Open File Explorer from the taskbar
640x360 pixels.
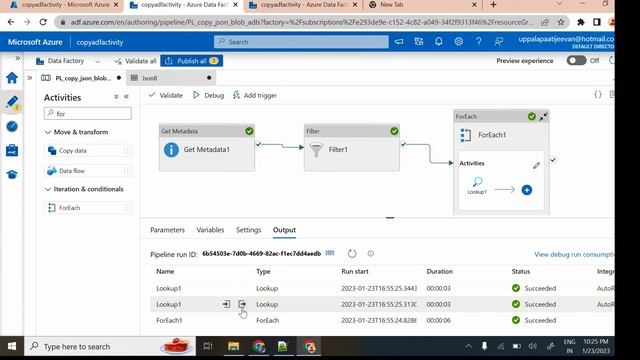pos(233,347)
